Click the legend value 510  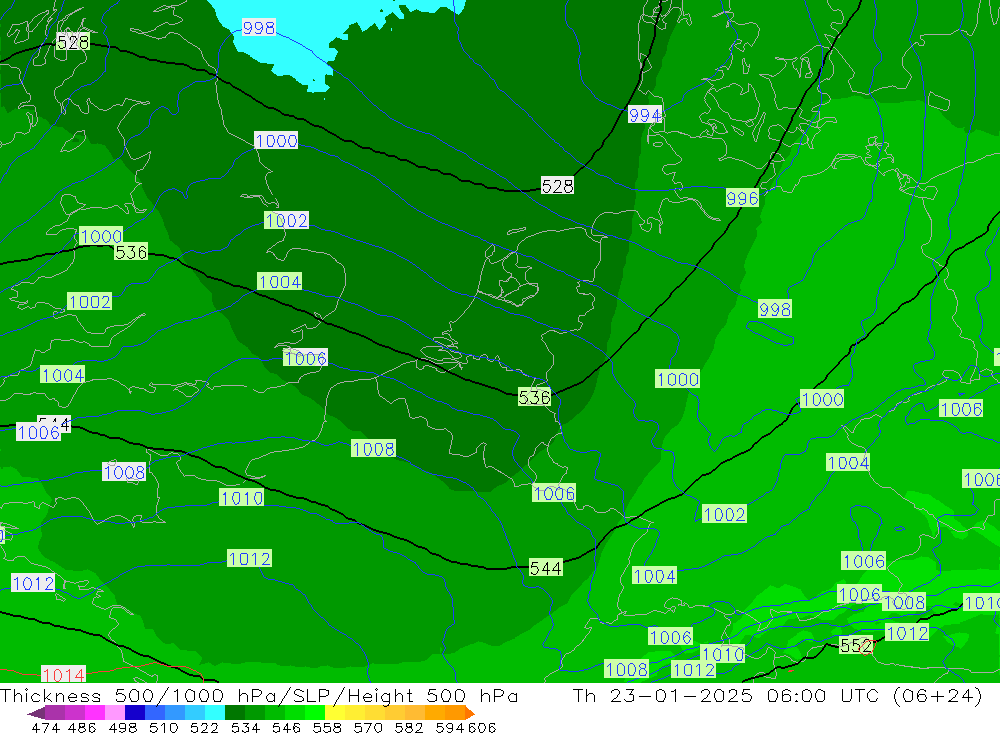point(163,727)
